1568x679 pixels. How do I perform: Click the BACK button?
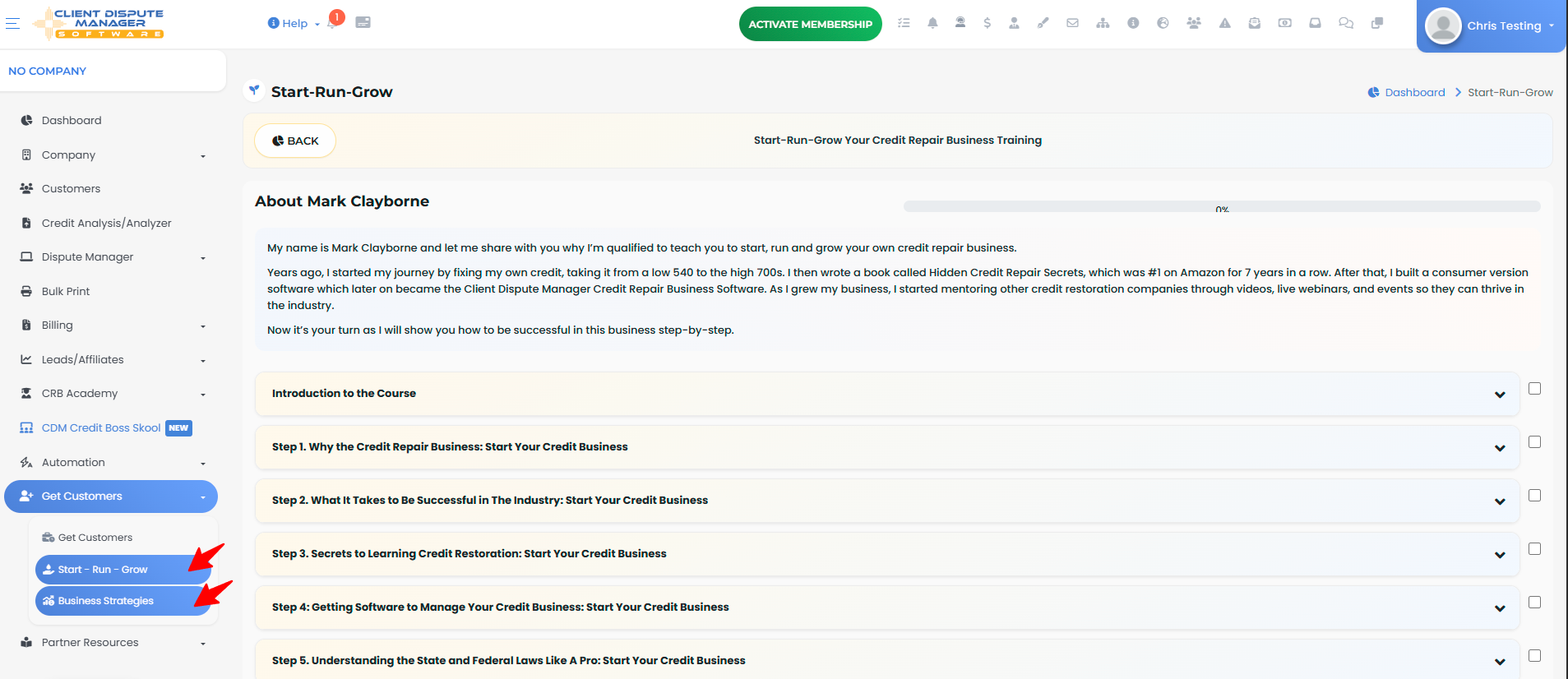(295, 141)
